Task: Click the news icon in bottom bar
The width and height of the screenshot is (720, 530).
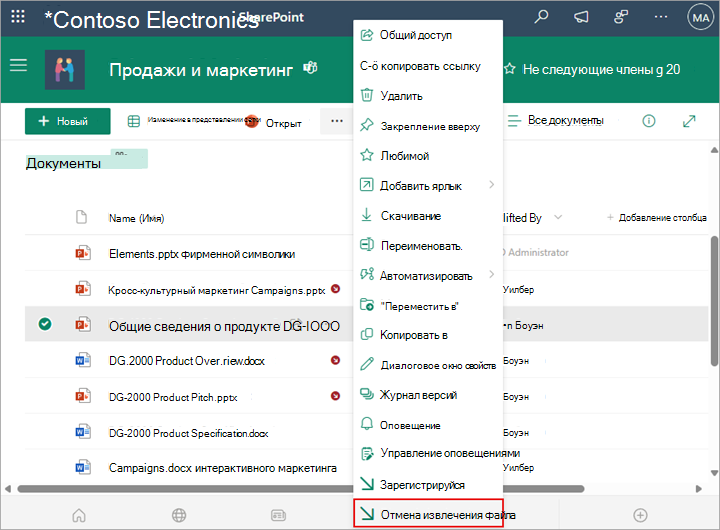Action: point(278,515)
